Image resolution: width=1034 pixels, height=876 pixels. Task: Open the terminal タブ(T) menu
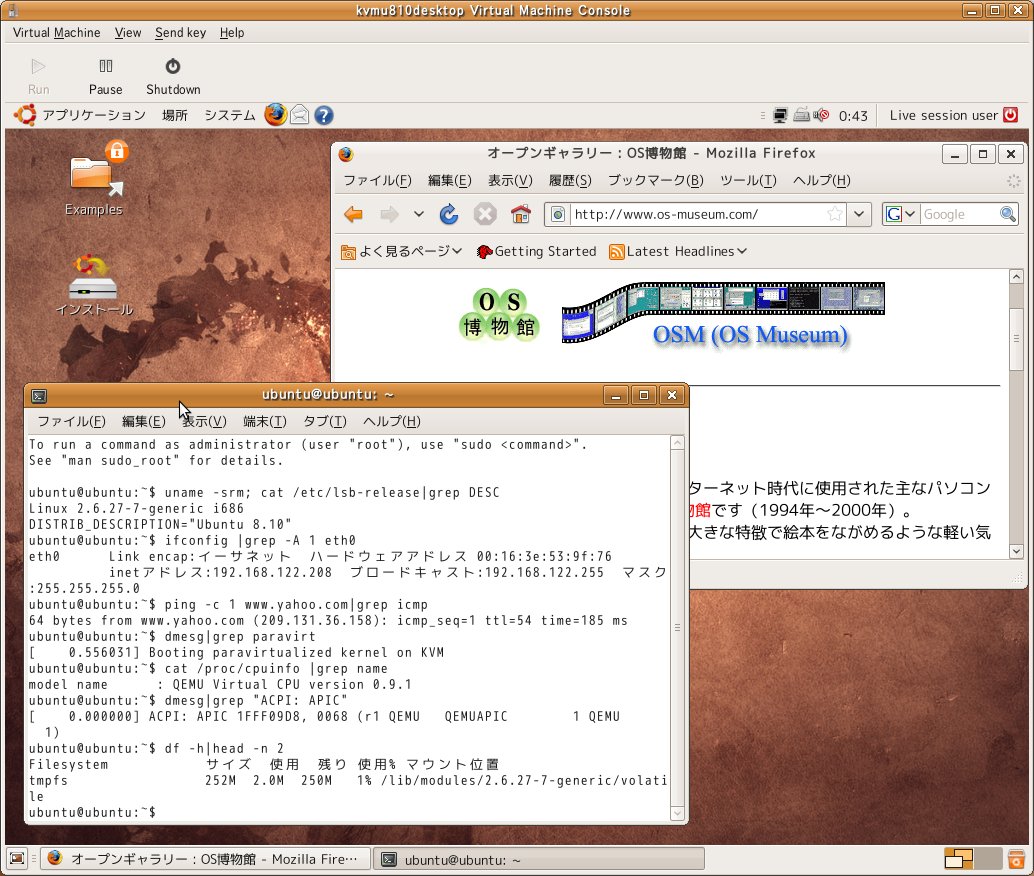pos(324,421)
